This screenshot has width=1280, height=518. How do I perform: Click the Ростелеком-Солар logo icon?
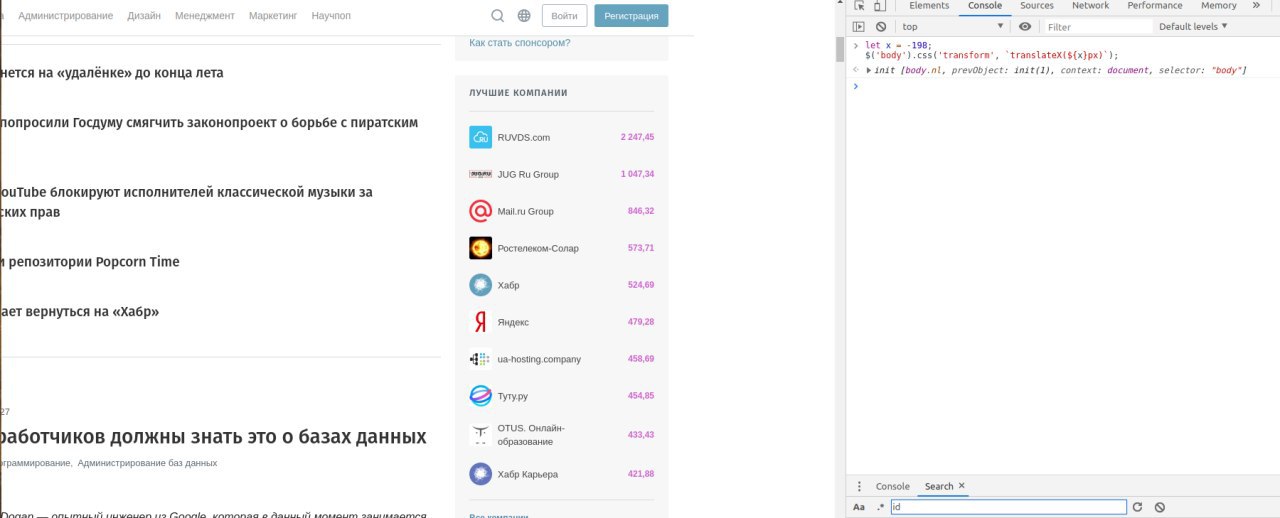click(x=480, y=248)
